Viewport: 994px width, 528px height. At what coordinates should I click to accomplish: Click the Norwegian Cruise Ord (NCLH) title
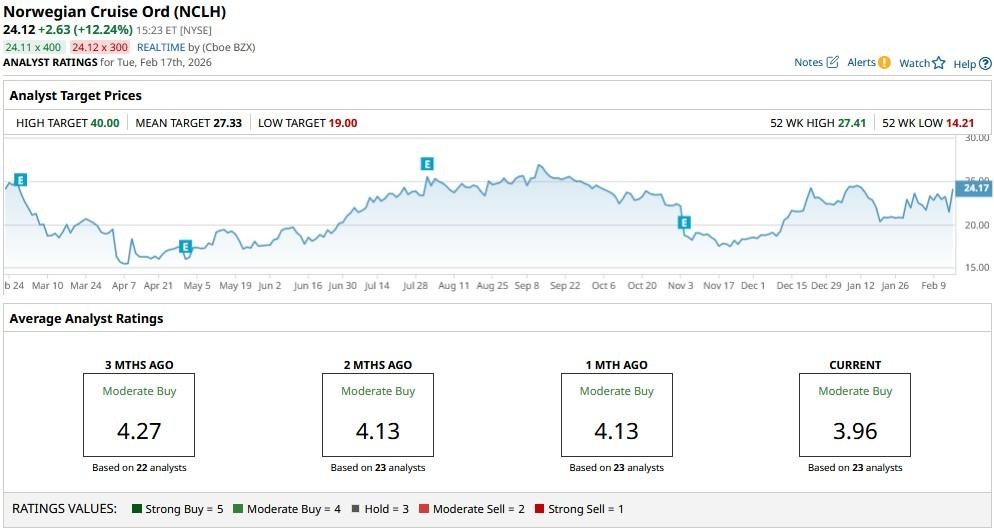(x=115, y=11)
